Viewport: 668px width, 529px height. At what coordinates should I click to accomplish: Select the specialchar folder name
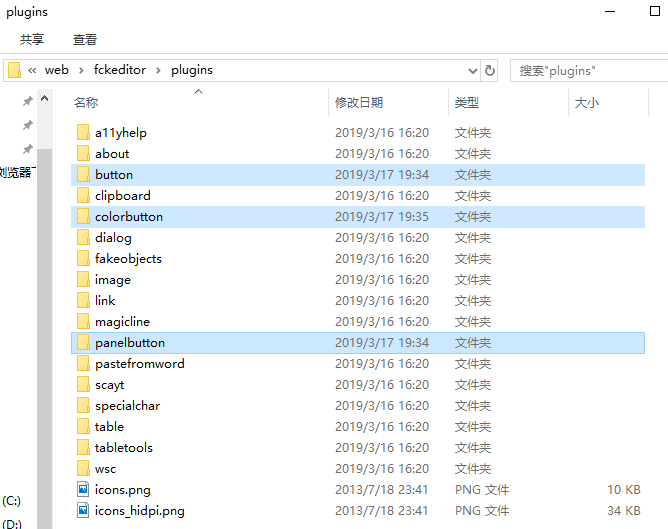127,406
